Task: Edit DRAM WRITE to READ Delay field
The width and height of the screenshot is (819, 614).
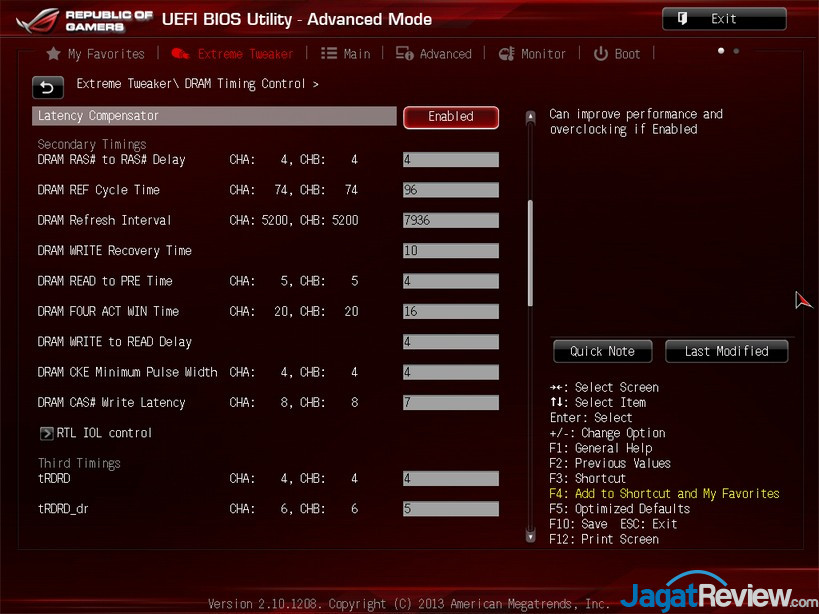Action: (451, 342)
